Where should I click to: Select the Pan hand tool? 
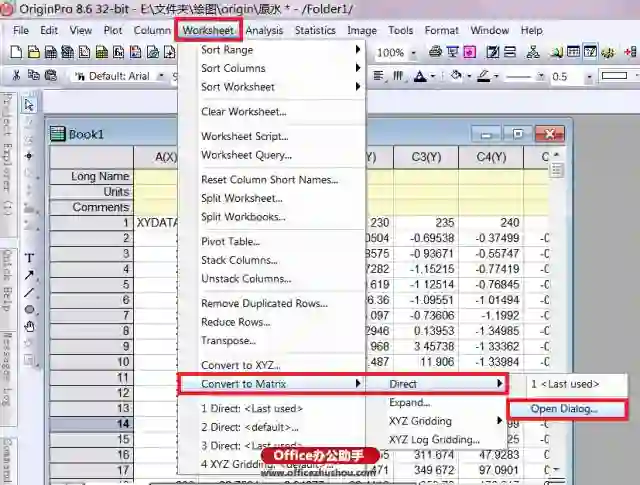(29, 327)
